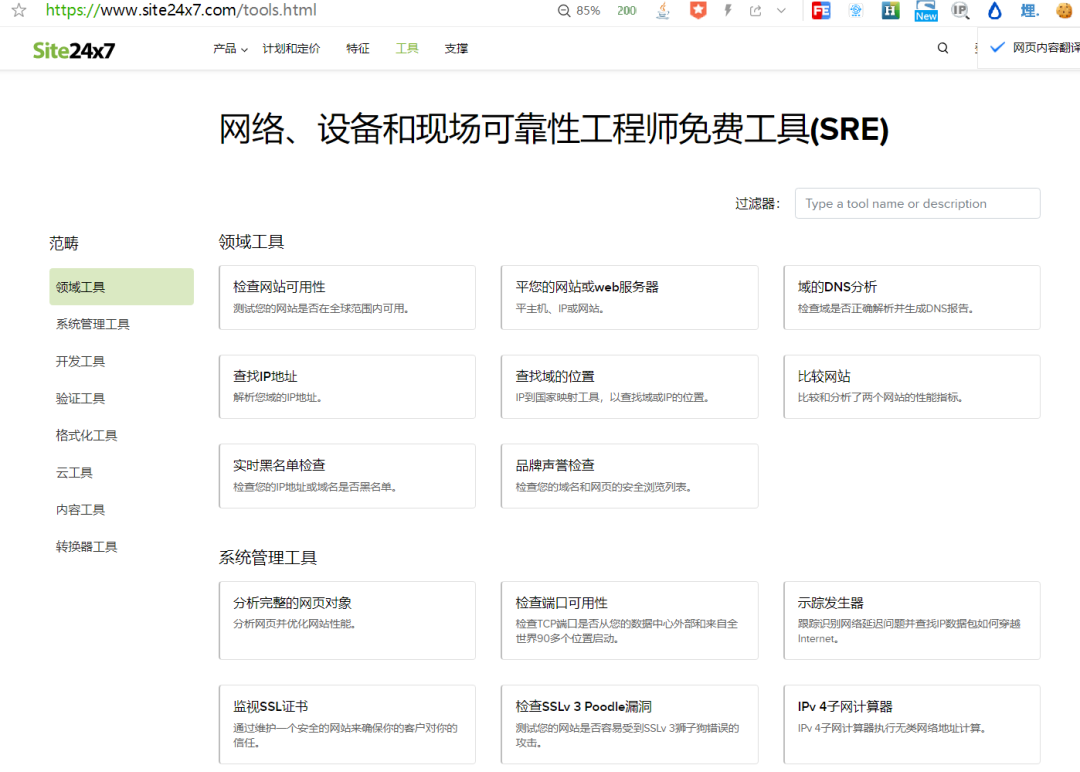Click the 领域工具 section heading above cards

click(251, 242)
